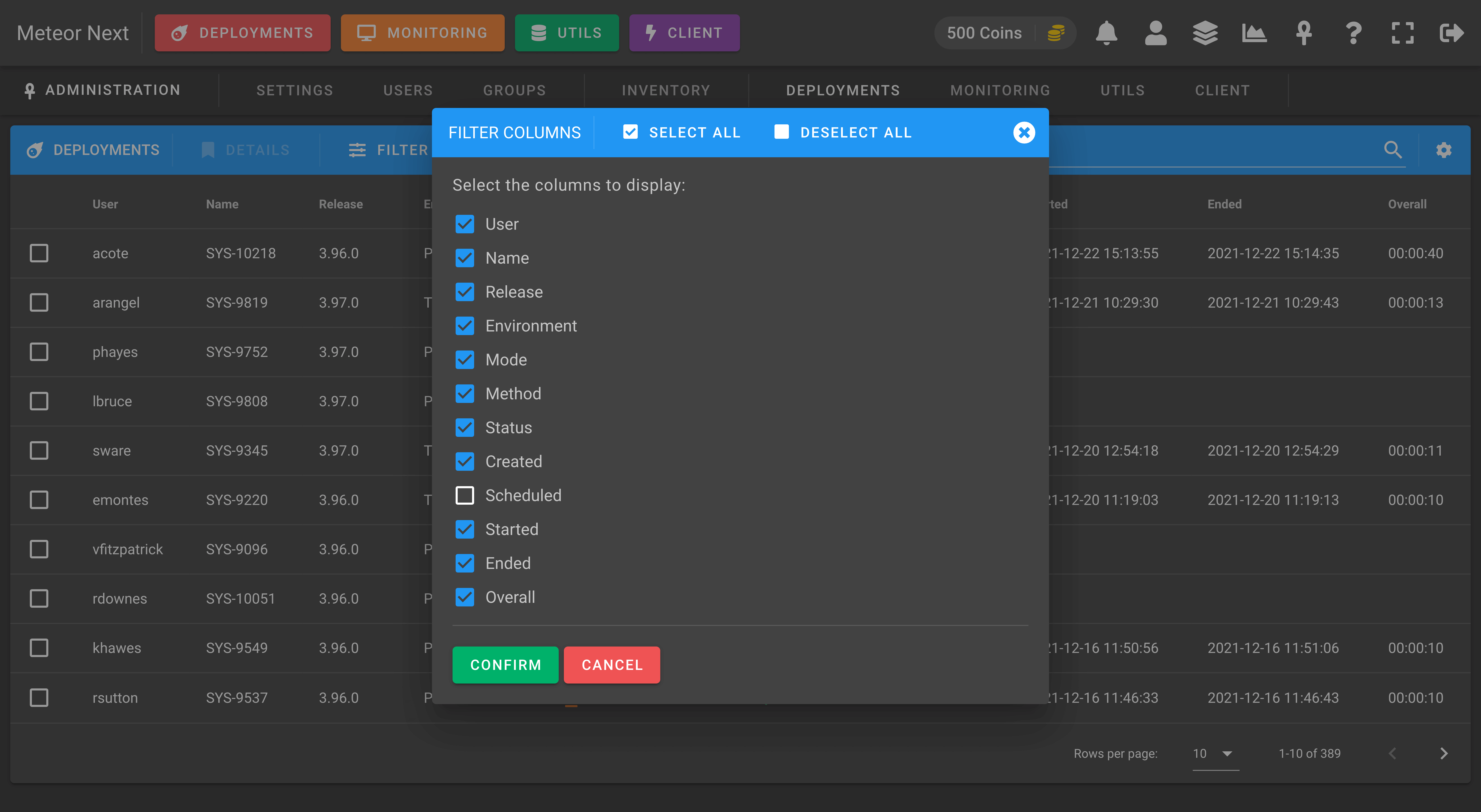Image resolution: width=1481 pixels, height=812 pixels.
Task: Select the phayes row checkbox
Action: (x=39, y=352)
